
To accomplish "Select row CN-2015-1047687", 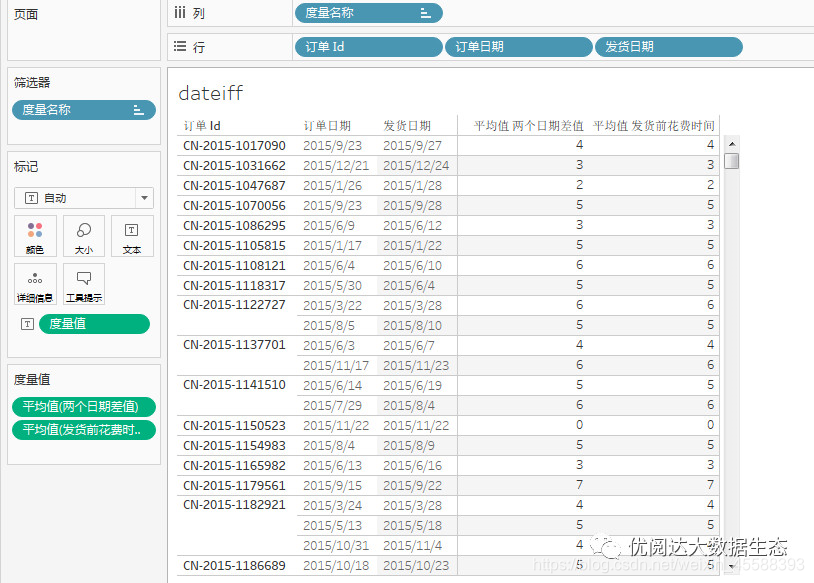I will point(234,185).
